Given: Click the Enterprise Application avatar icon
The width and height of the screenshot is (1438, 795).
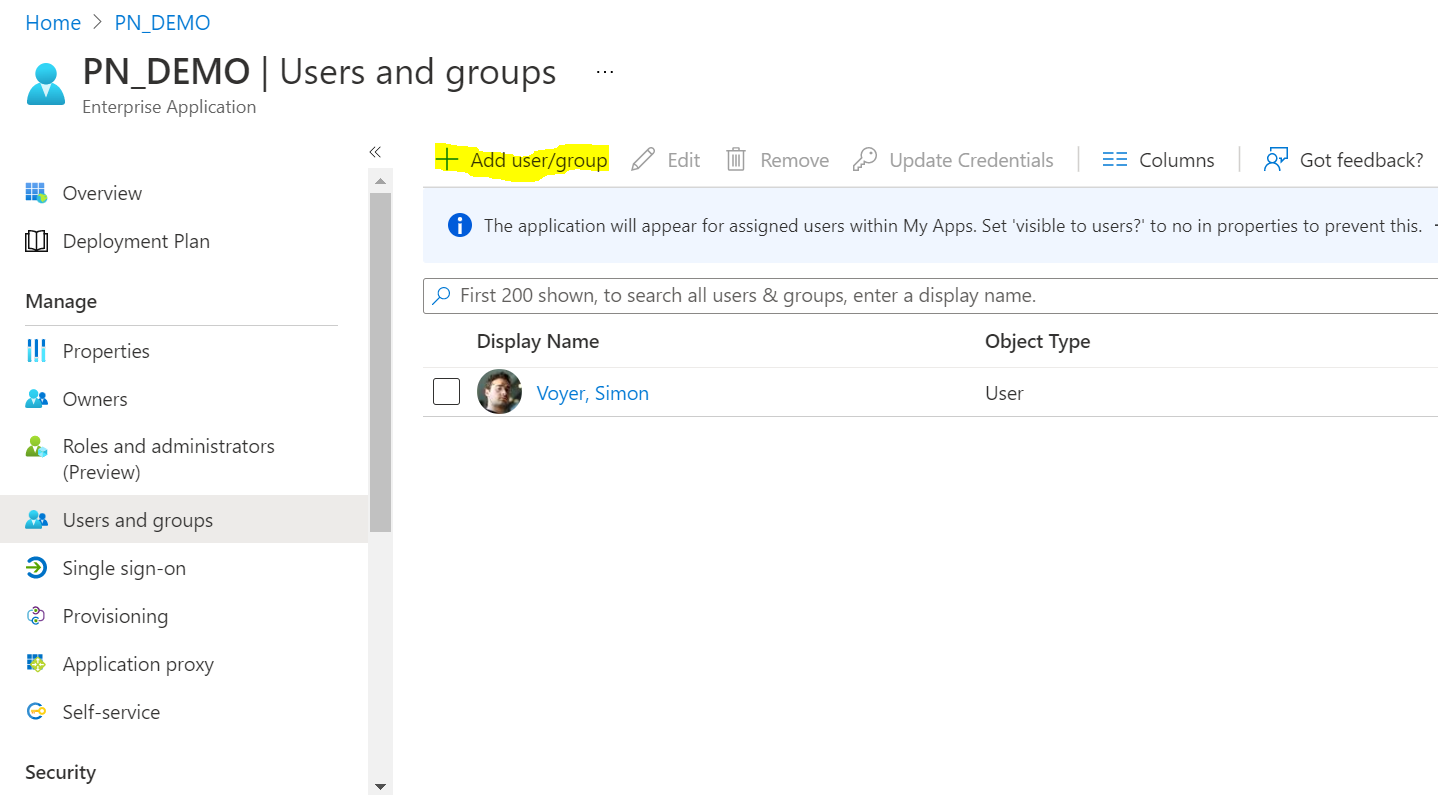Looking at the screenshot, I should tap(45, 84).
